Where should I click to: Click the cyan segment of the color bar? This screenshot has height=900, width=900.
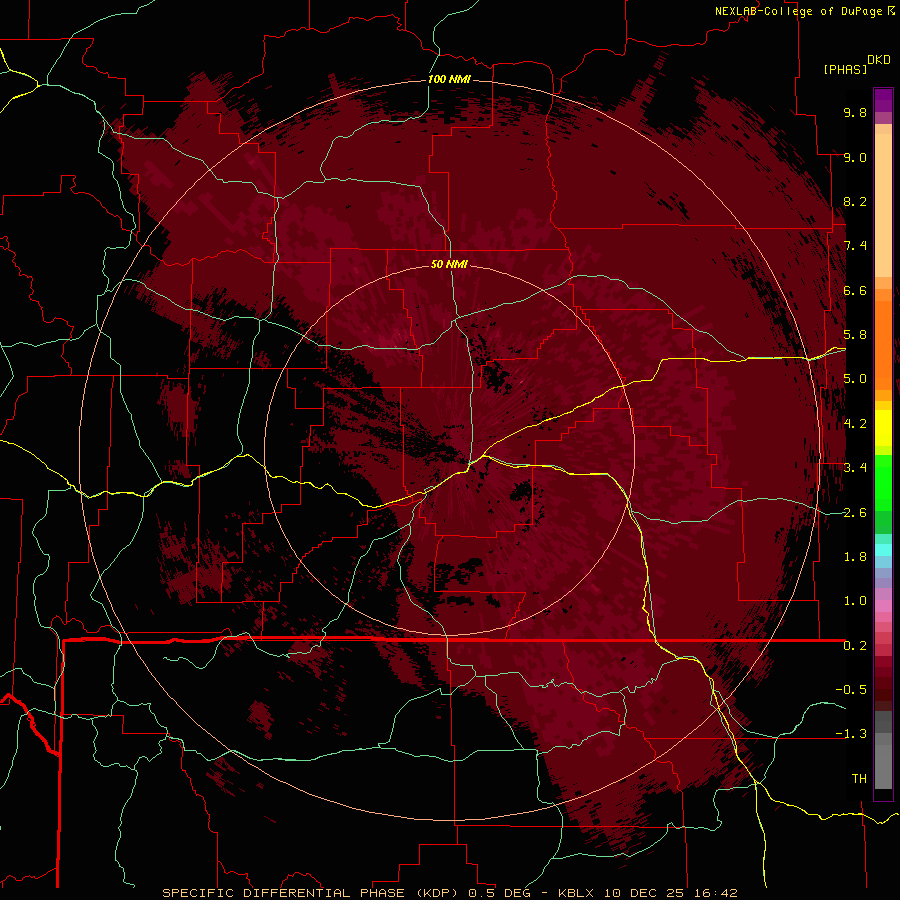883,550
